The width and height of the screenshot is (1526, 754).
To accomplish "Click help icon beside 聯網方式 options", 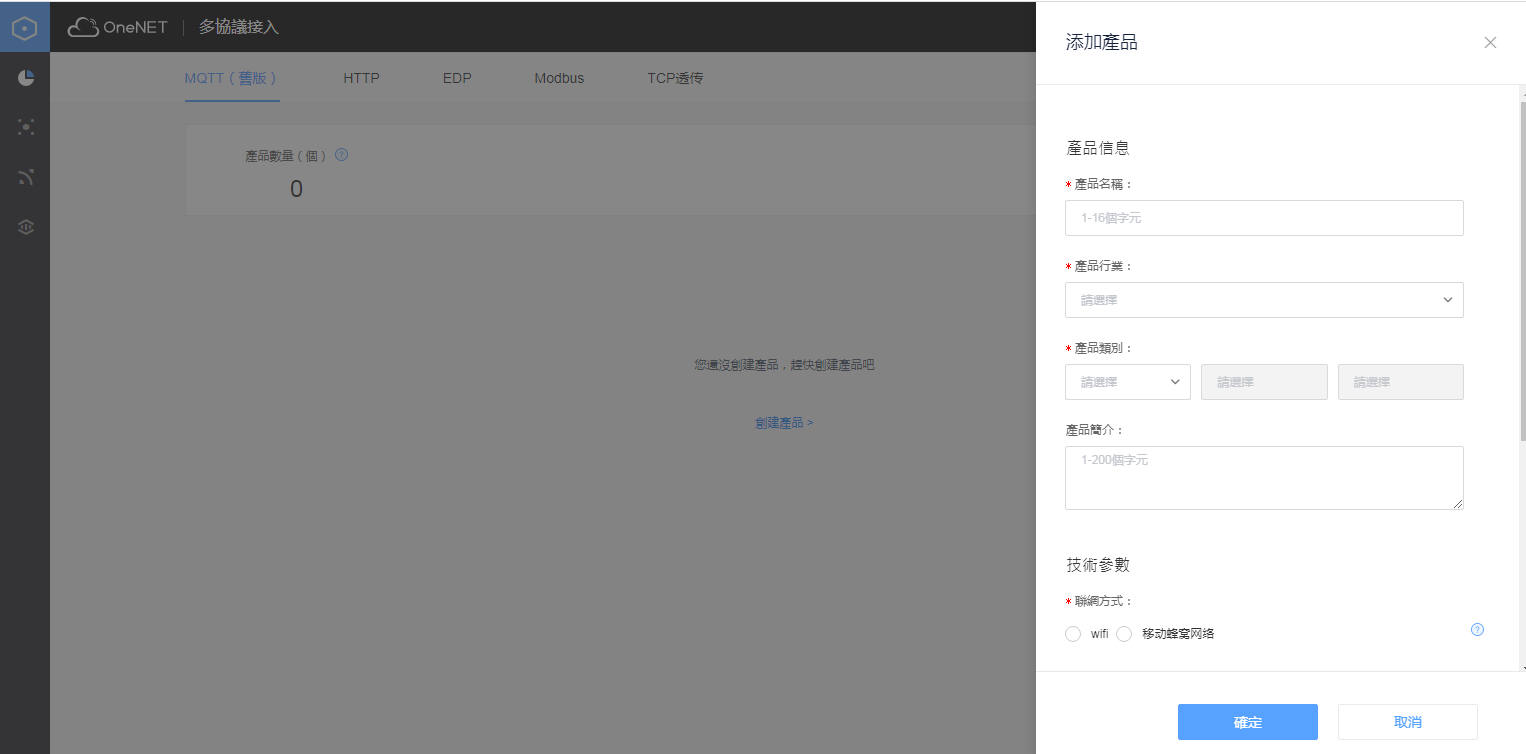I will [x=1477, y=630].
